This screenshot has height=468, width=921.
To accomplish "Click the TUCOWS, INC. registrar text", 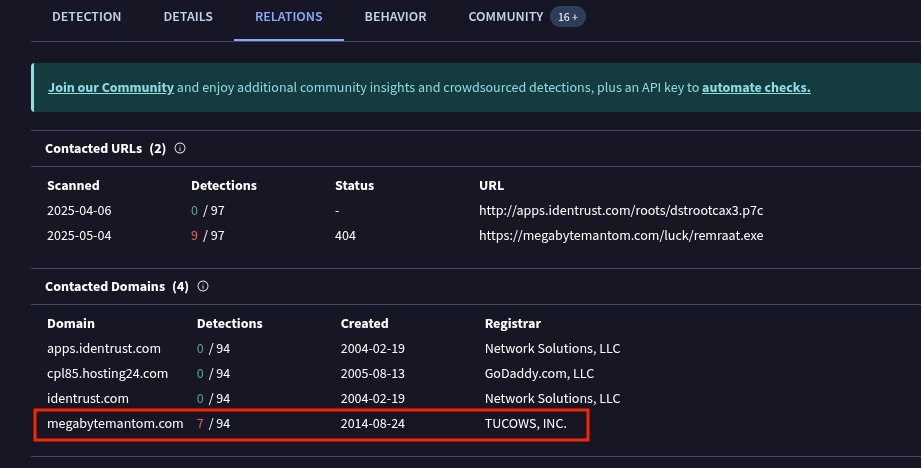I will (x=526, y=423).
